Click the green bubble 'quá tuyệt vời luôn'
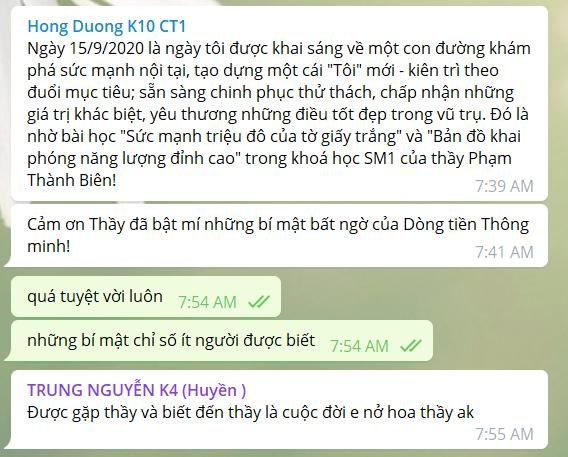 [x=146, y=297]
